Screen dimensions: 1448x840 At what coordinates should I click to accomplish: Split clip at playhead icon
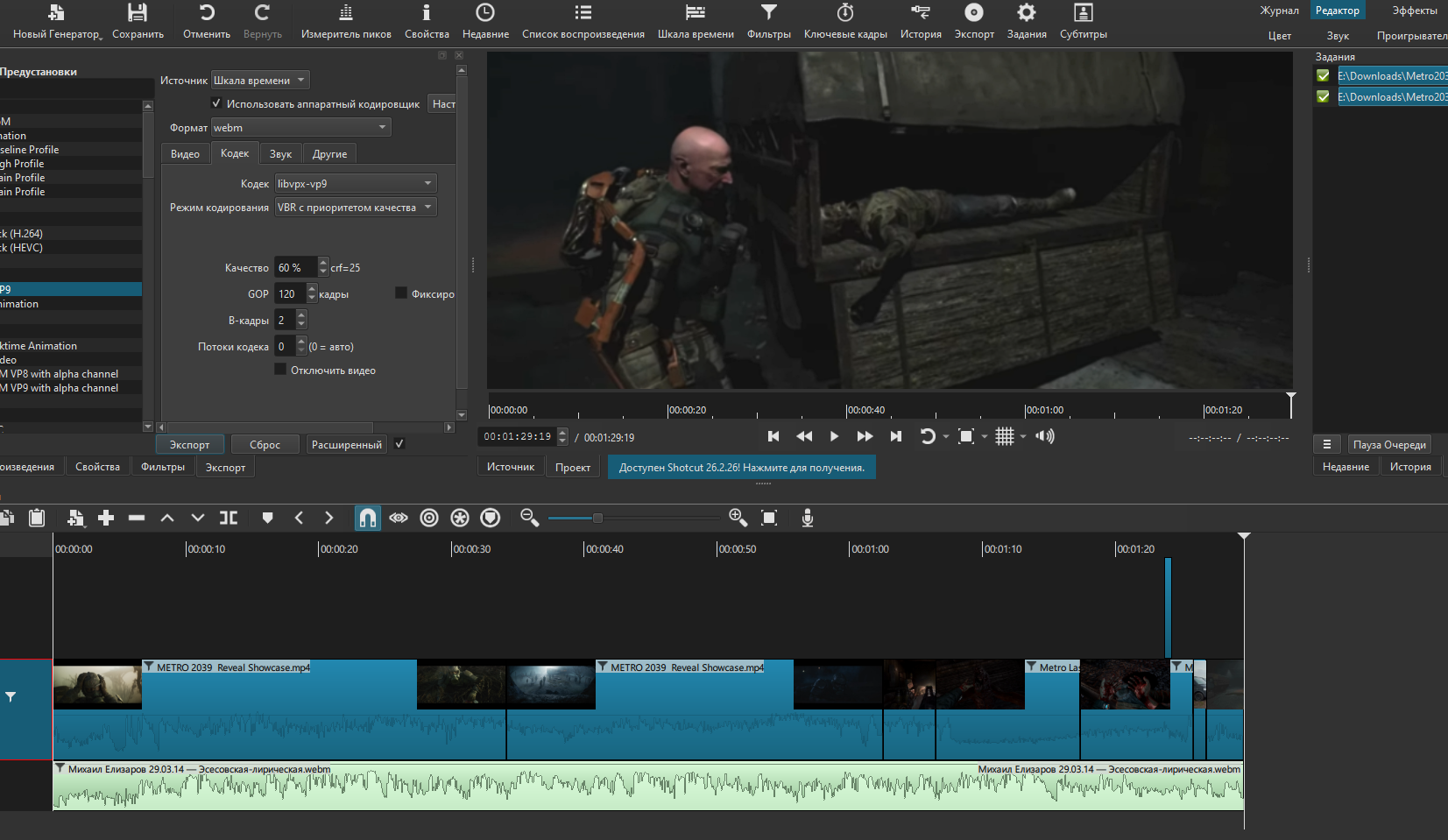tap(229, 519)
